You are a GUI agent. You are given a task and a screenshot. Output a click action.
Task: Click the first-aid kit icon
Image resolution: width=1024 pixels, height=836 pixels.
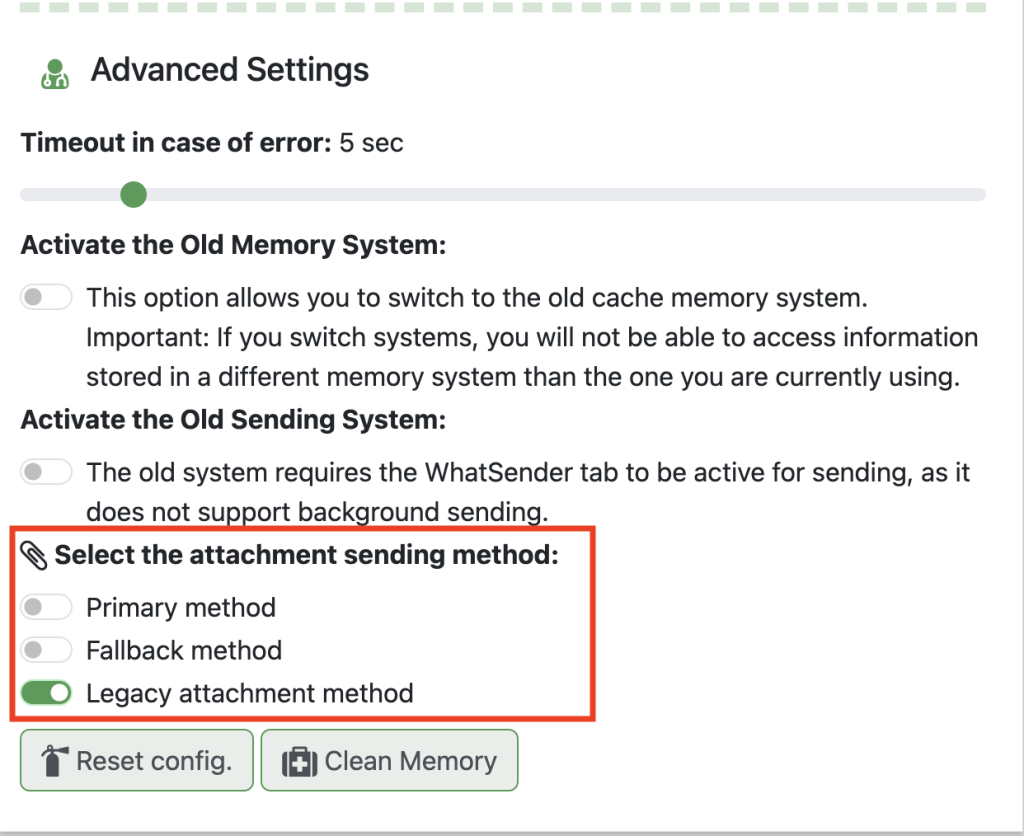(299, 761)
